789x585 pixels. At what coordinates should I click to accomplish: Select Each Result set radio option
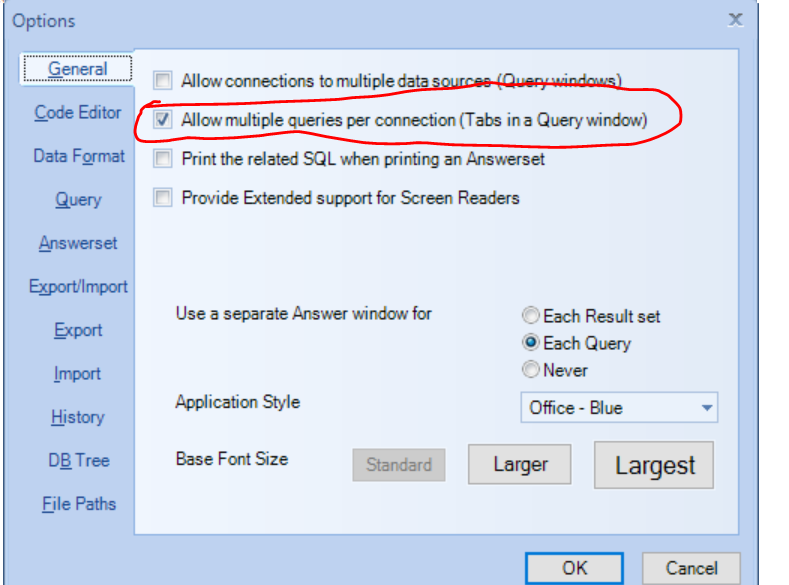[531, 316]
